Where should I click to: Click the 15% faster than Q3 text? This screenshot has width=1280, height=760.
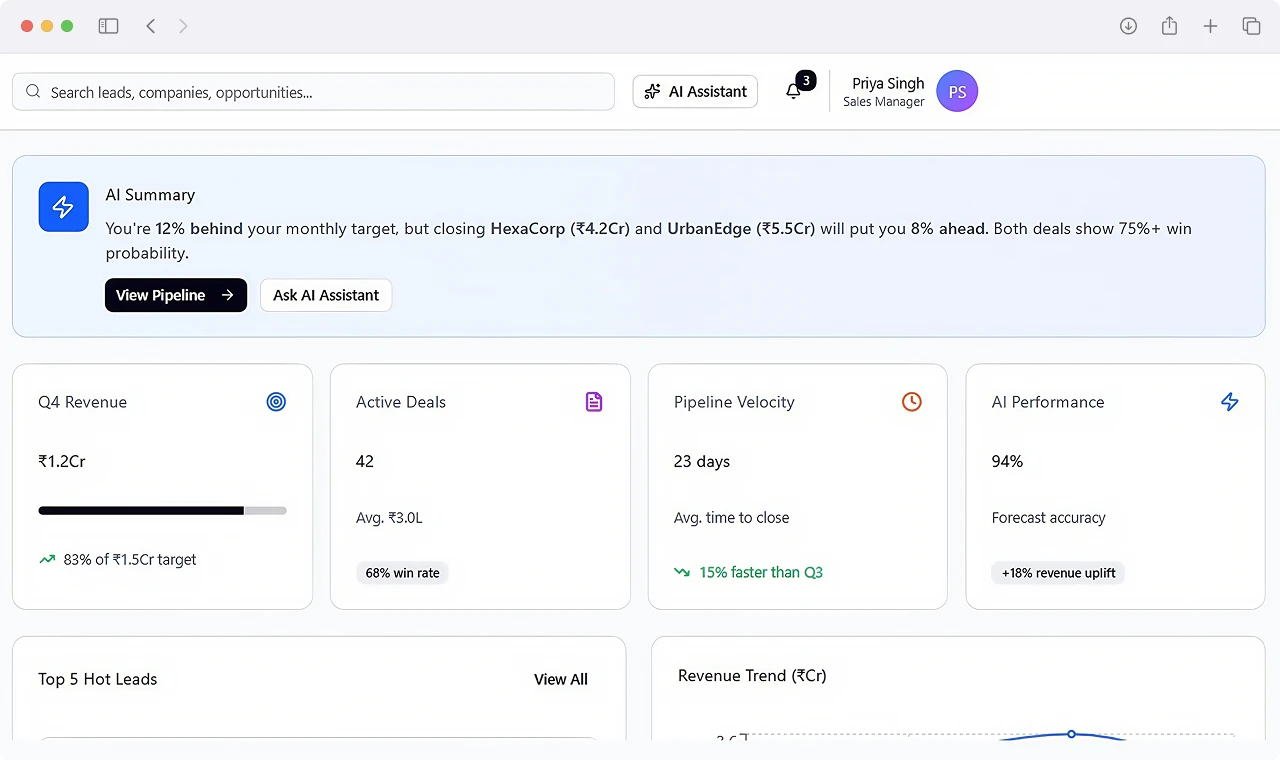coord(761,573)
